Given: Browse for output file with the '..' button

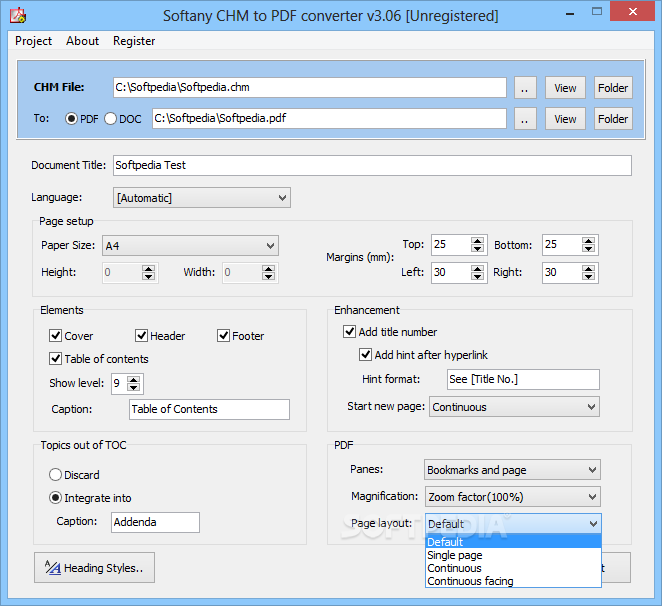Looking at the screenshot, I should click(x=525, y=119).
